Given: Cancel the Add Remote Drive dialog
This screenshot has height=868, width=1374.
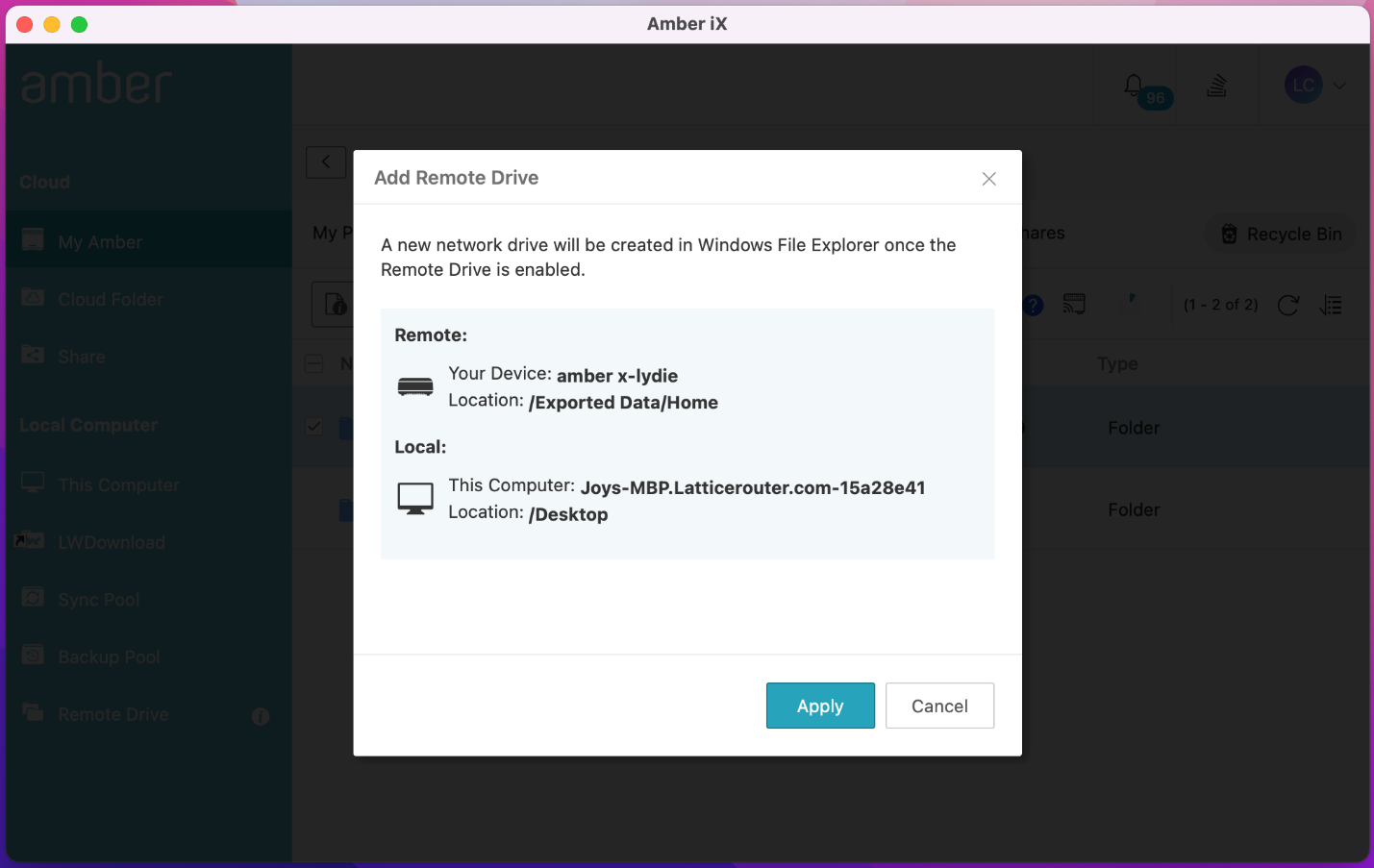Looking at the screenshot, I should pyautogui.click(x=939, y=706).
